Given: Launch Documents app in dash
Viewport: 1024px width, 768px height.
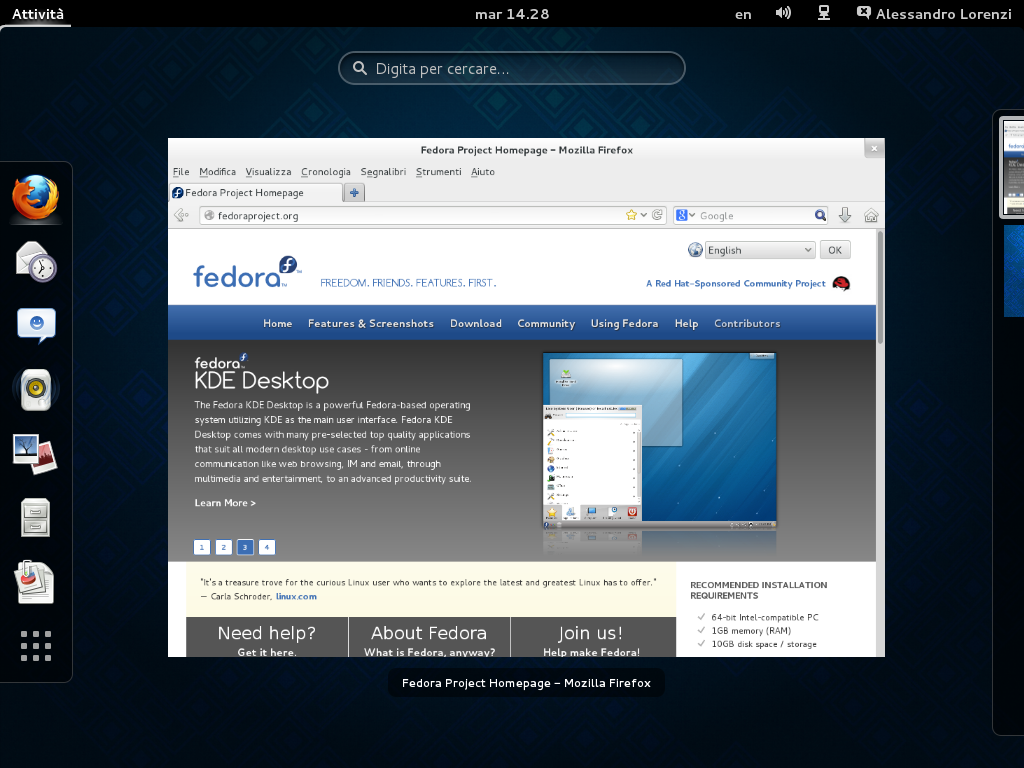Looking at the screenshot, I should pos(35,581).
